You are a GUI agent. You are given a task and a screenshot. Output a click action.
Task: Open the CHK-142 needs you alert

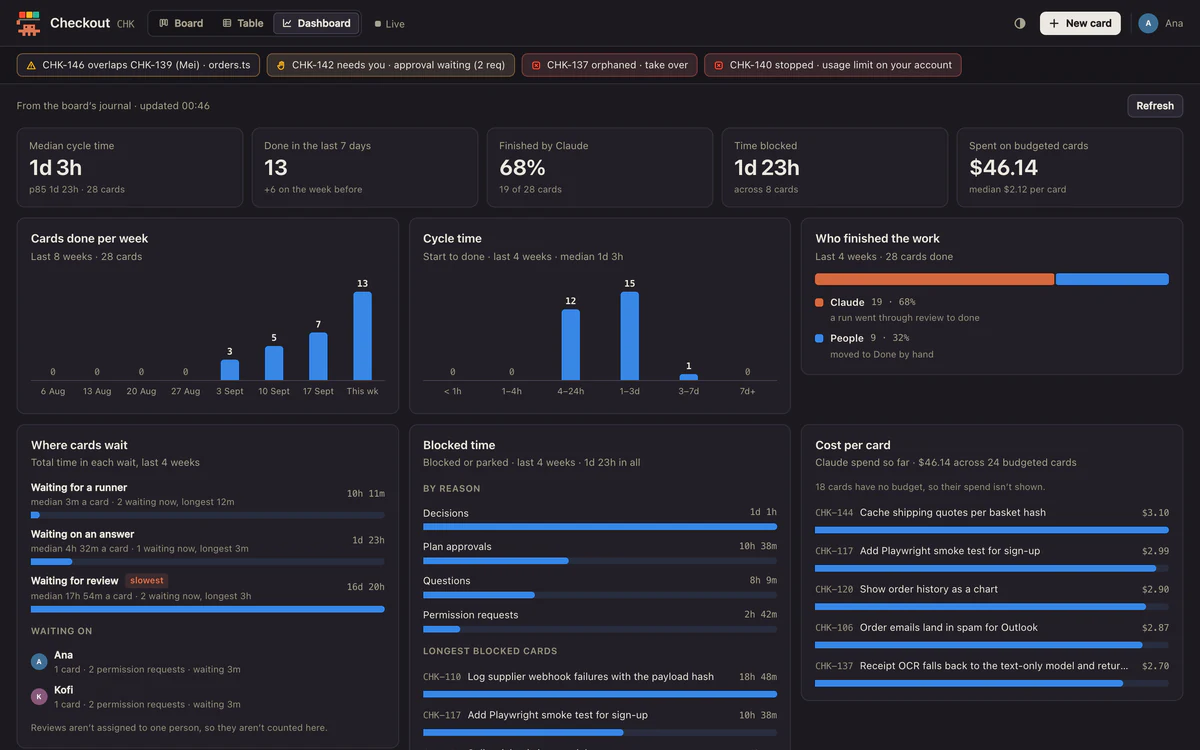[391, 65]
